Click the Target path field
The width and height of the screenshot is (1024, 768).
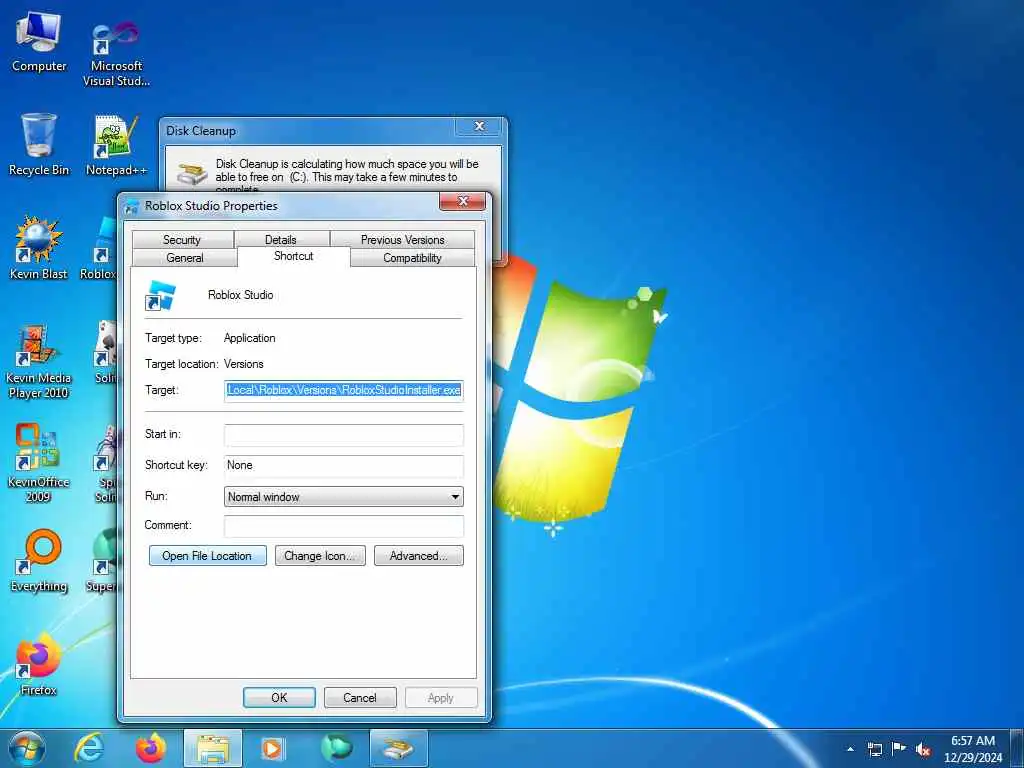point(344,391)
